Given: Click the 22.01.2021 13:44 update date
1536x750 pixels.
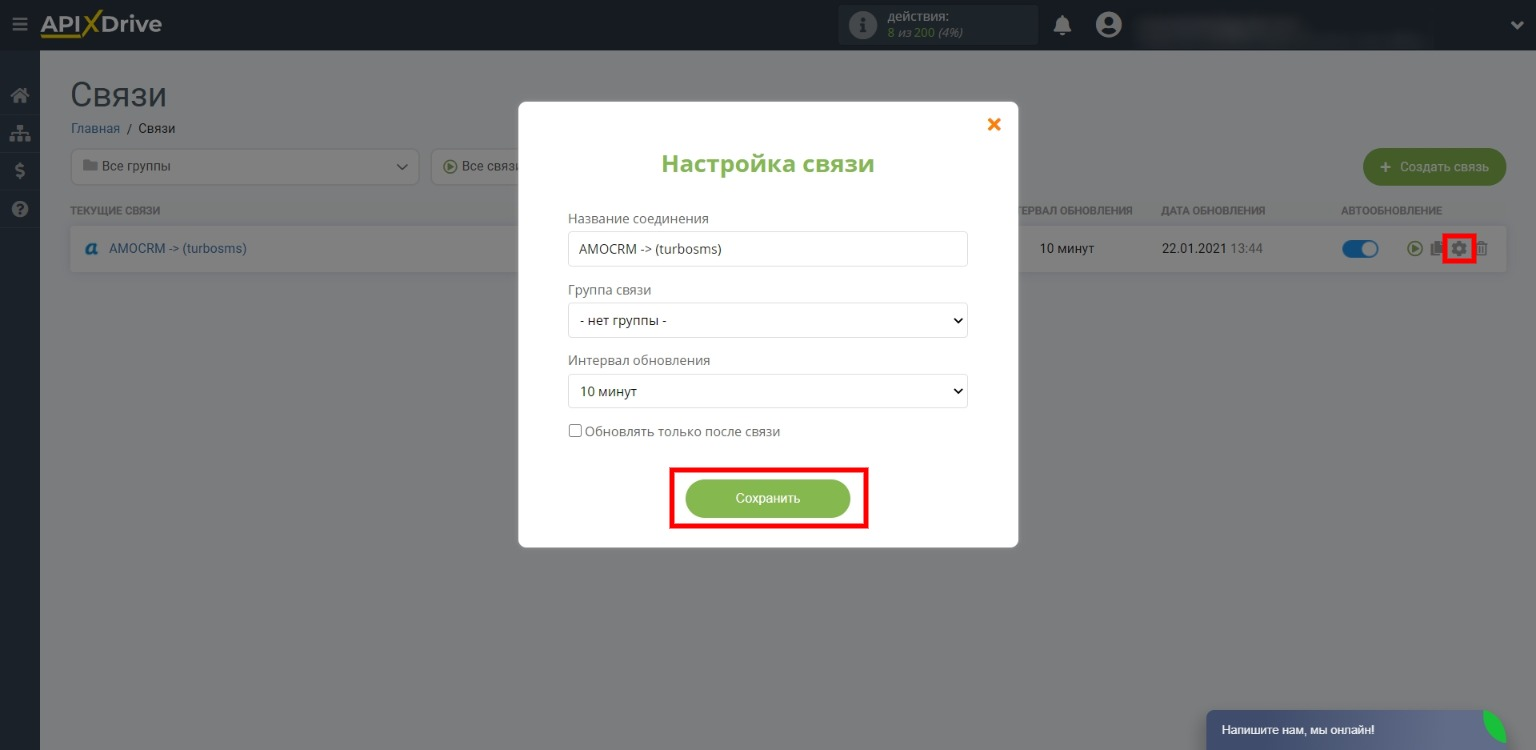Looking at the screenshot, I should [x=1212, y=248].
